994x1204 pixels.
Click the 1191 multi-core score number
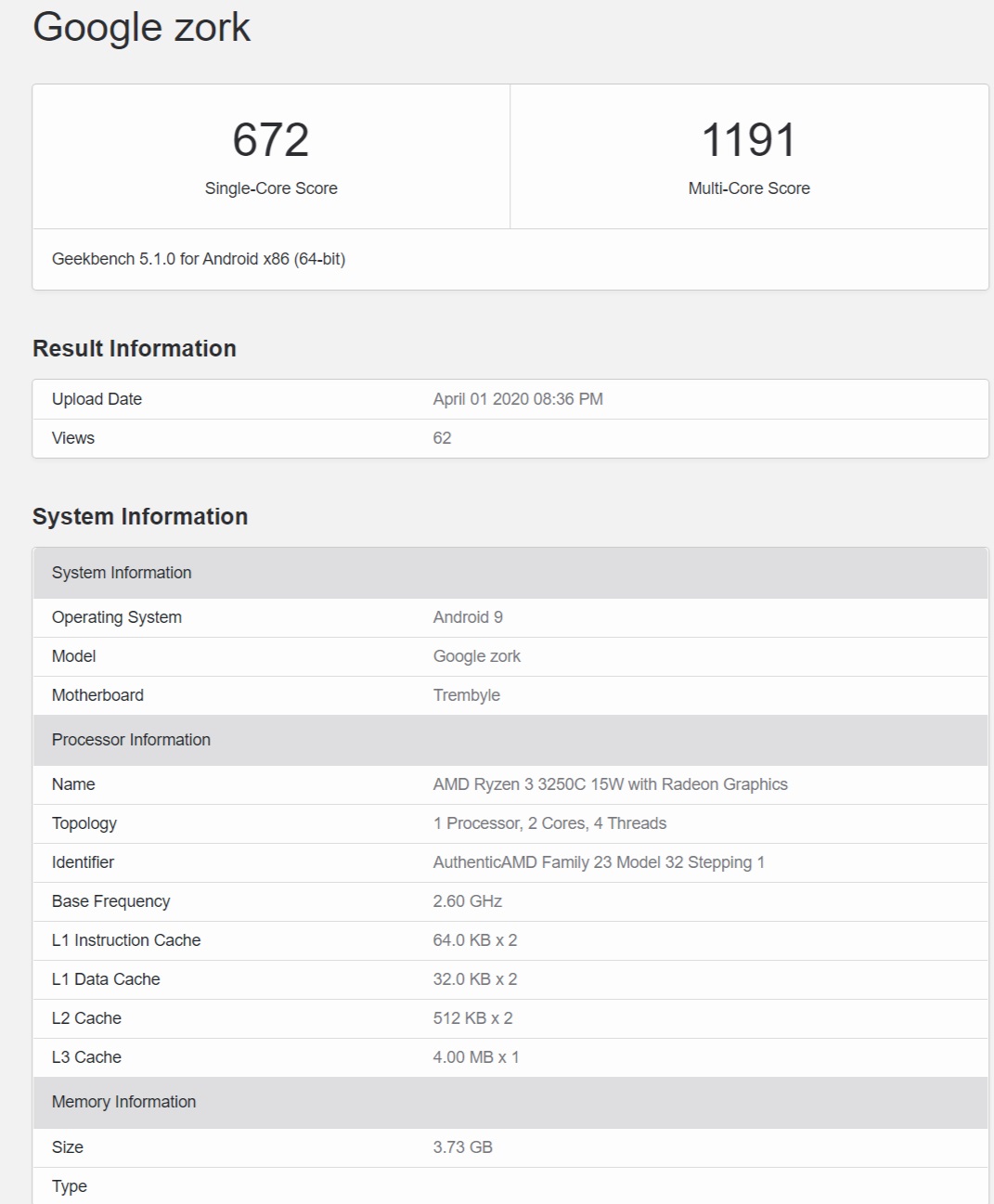point(749,140)
